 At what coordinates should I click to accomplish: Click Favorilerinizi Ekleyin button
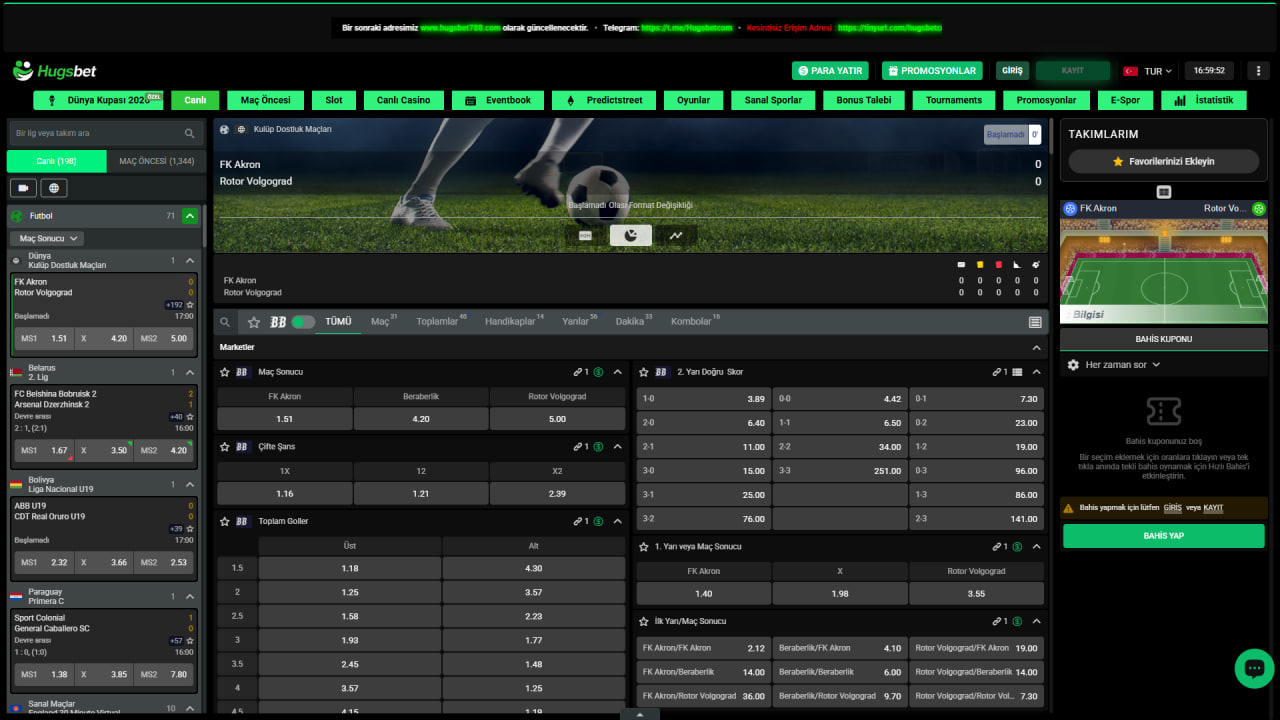1164,161
